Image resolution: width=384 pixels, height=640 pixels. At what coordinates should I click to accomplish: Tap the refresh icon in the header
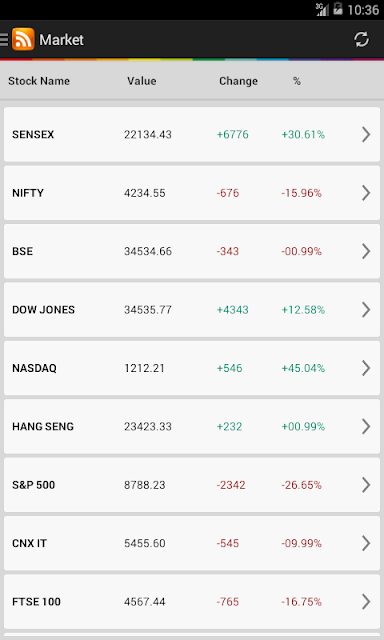(x=361, y=40)
